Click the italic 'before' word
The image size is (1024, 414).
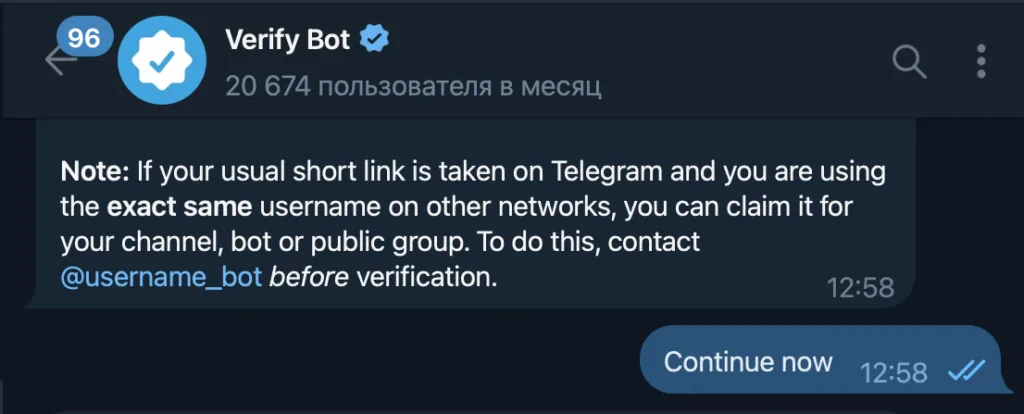[x=309, y=277]
